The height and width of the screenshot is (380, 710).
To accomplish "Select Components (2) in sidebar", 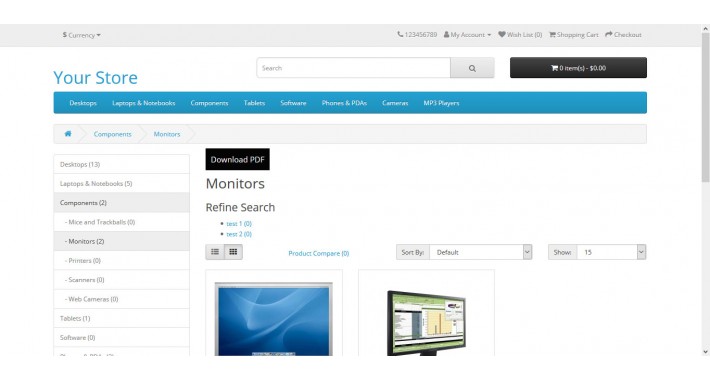I will point(121,203).
